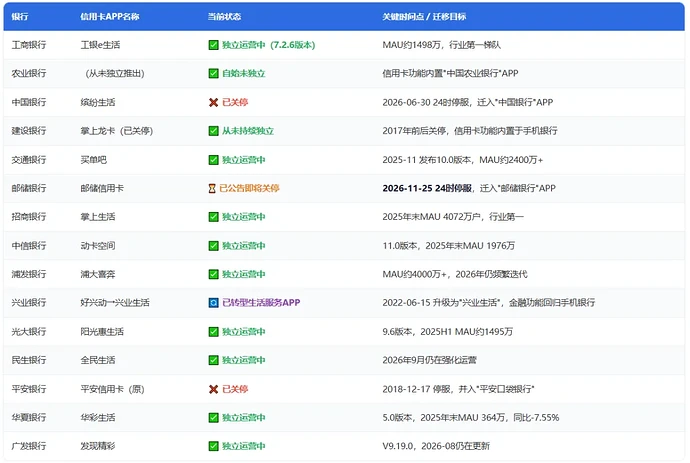The height and width of the screenshot is (463, 690).
Task: Click the 好兴动→兴业生活 cell
Action: point(115,303)
